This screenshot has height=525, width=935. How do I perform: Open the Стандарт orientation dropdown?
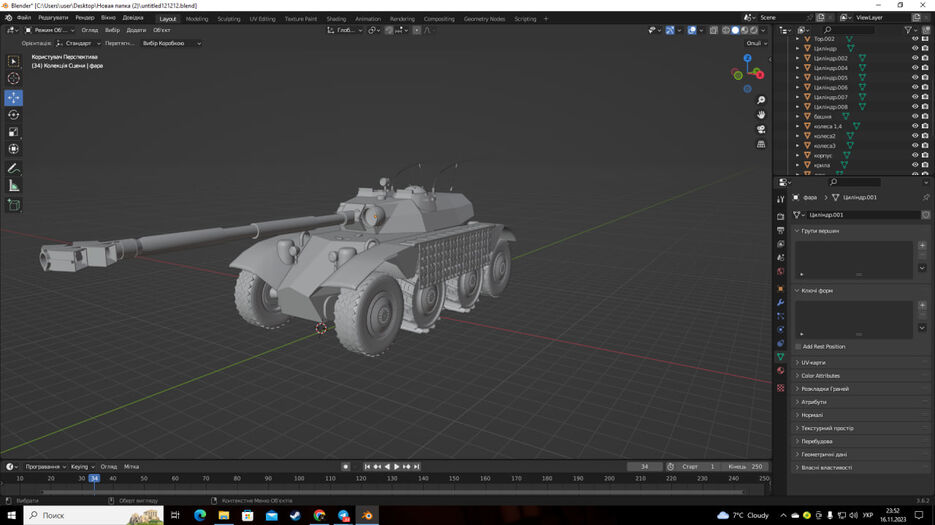78,44
